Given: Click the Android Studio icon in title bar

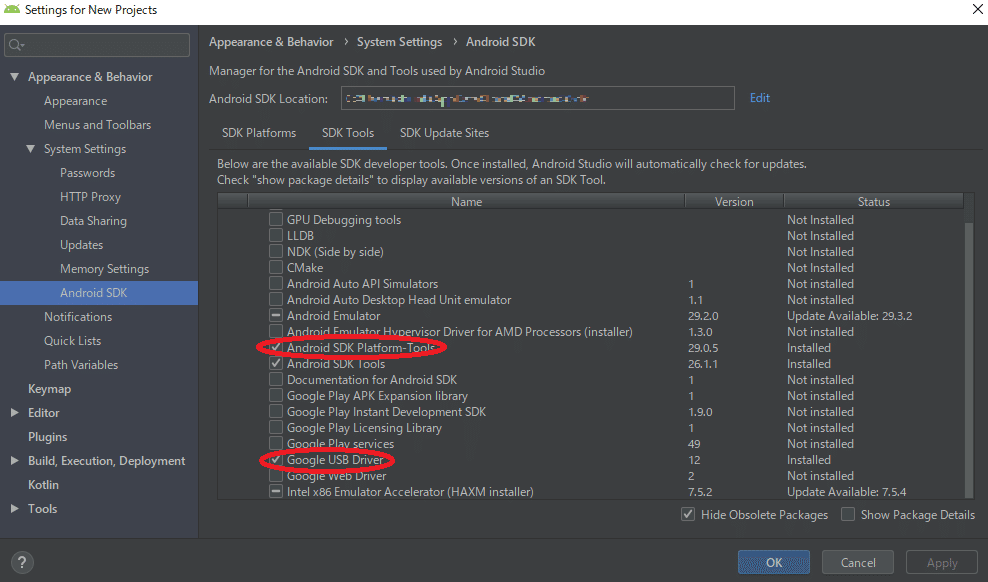Looking at the screenshot, I should tap(12, 10).
